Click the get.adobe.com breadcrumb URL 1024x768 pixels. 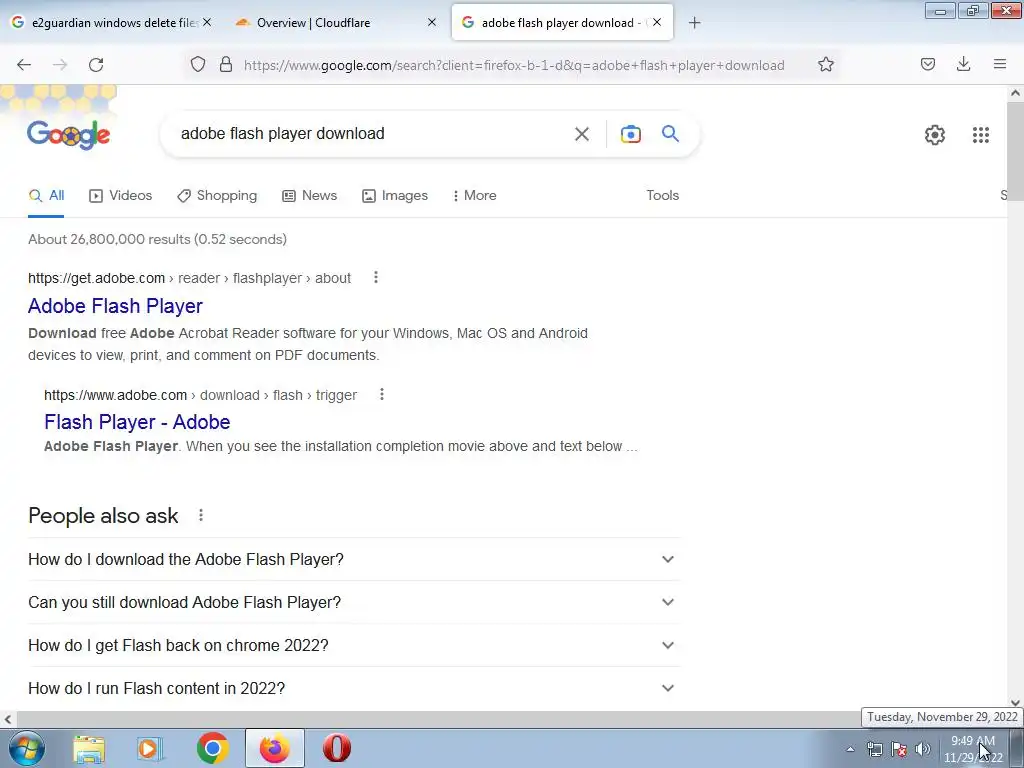click(x=189, y=278)
